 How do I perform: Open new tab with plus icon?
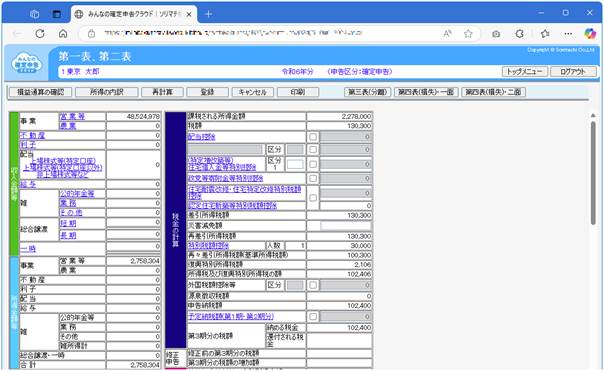tap(208, 14)
